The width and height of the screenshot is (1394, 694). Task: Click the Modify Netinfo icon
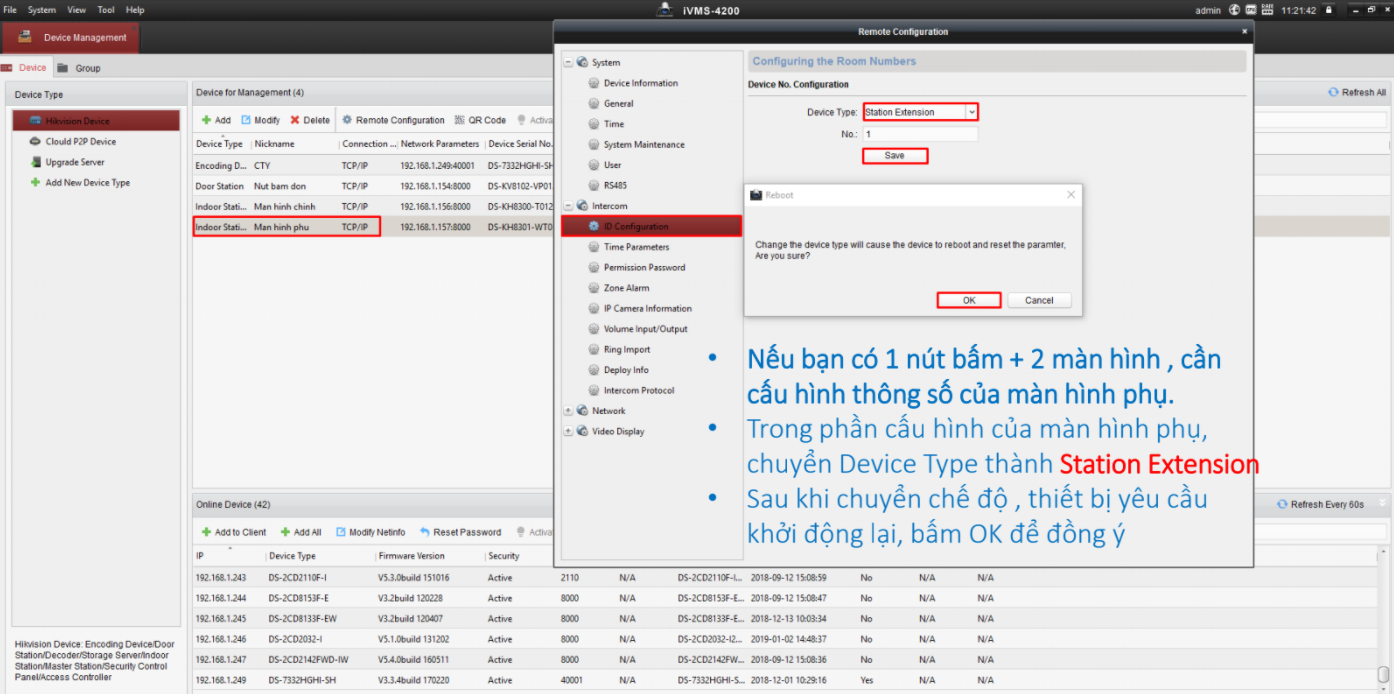pos(341,532)
